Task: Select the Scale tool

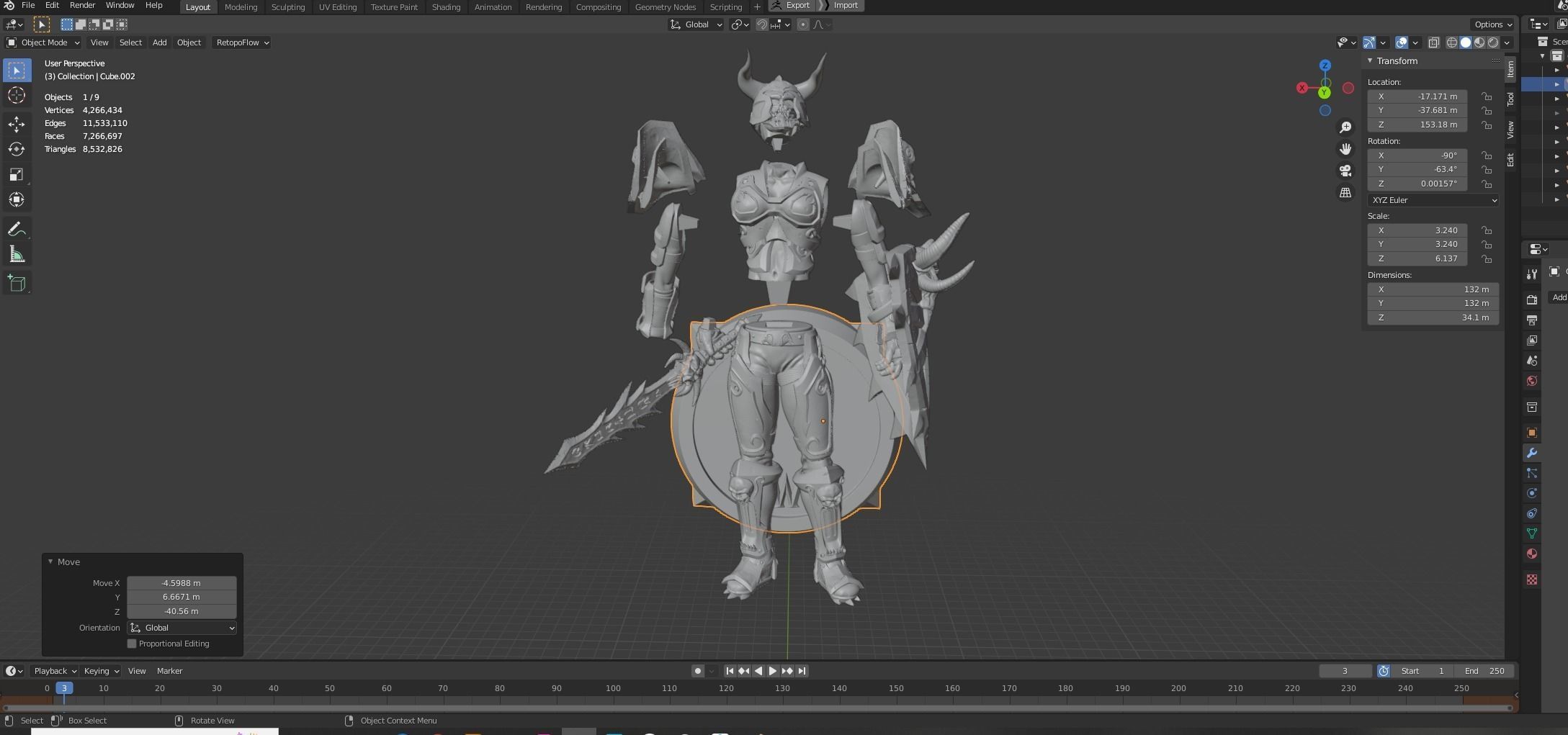Action: click(x=17, y=174)
